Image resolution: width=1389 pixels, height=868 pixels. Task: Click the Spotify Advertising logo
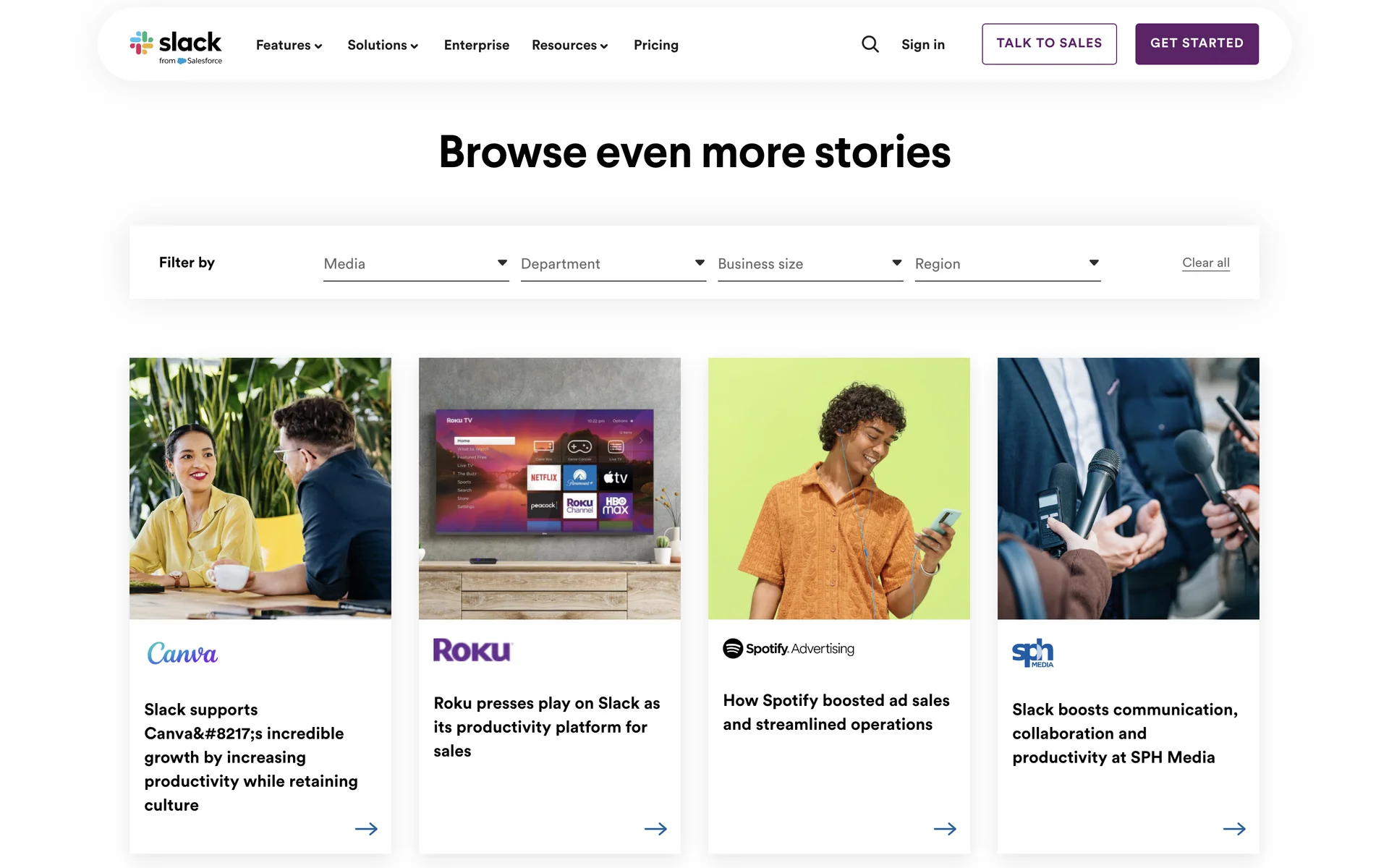coord(789,649)
